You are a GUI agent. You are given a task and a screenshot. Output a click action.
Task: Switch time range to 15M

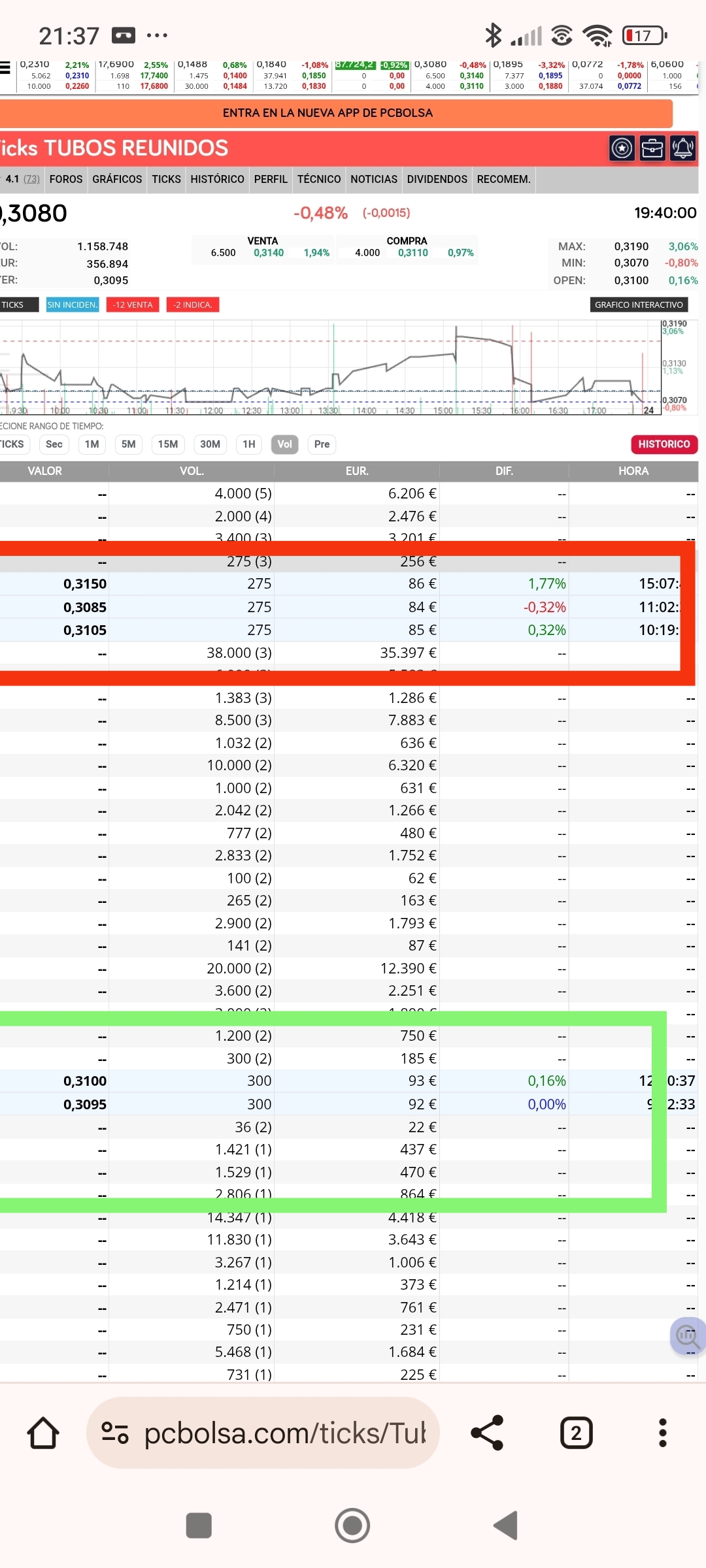[x=167, y=444]
